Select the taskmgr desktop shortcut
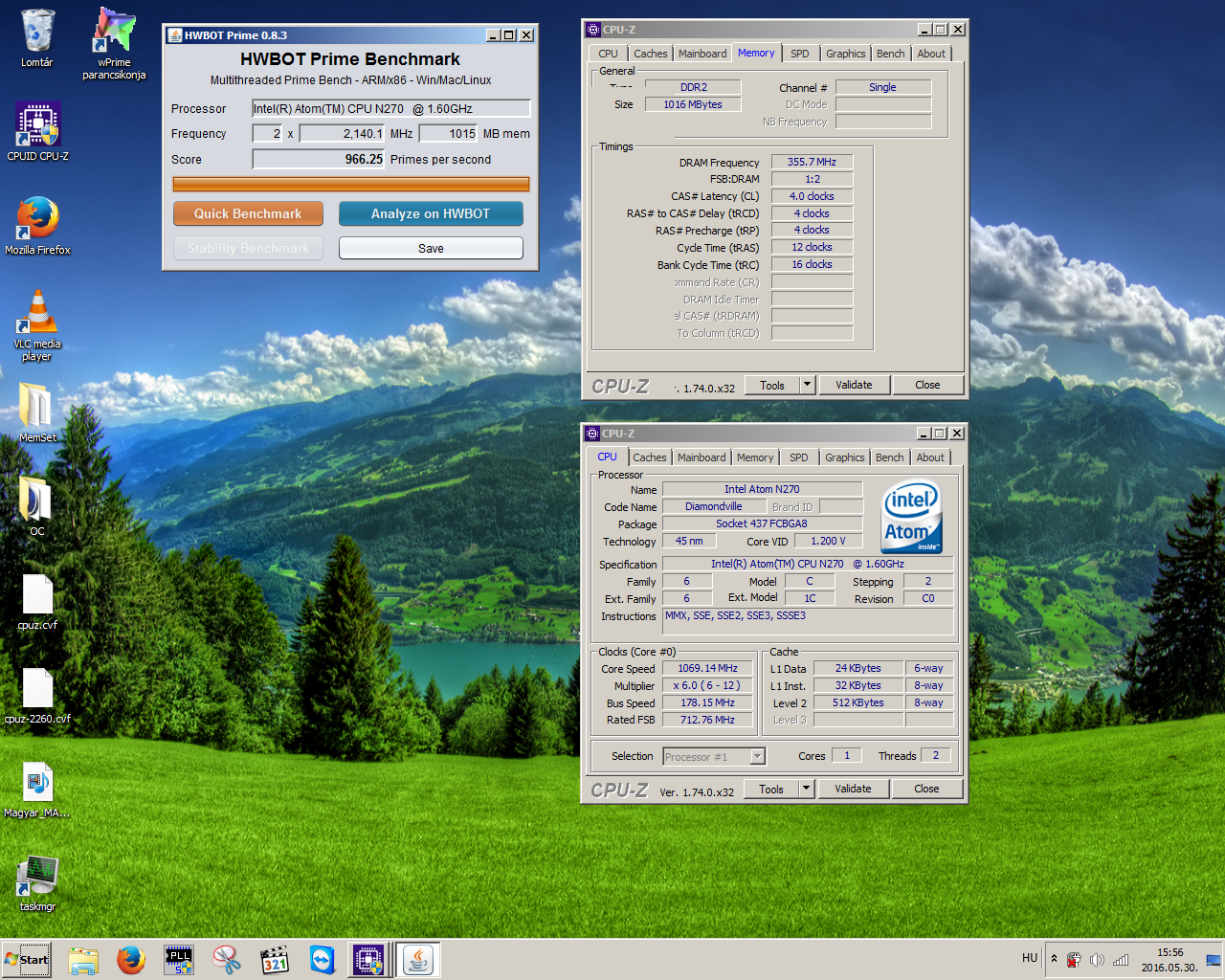Image resolution: width=1225 pixels, height=980 pixels. pos(37,883)
